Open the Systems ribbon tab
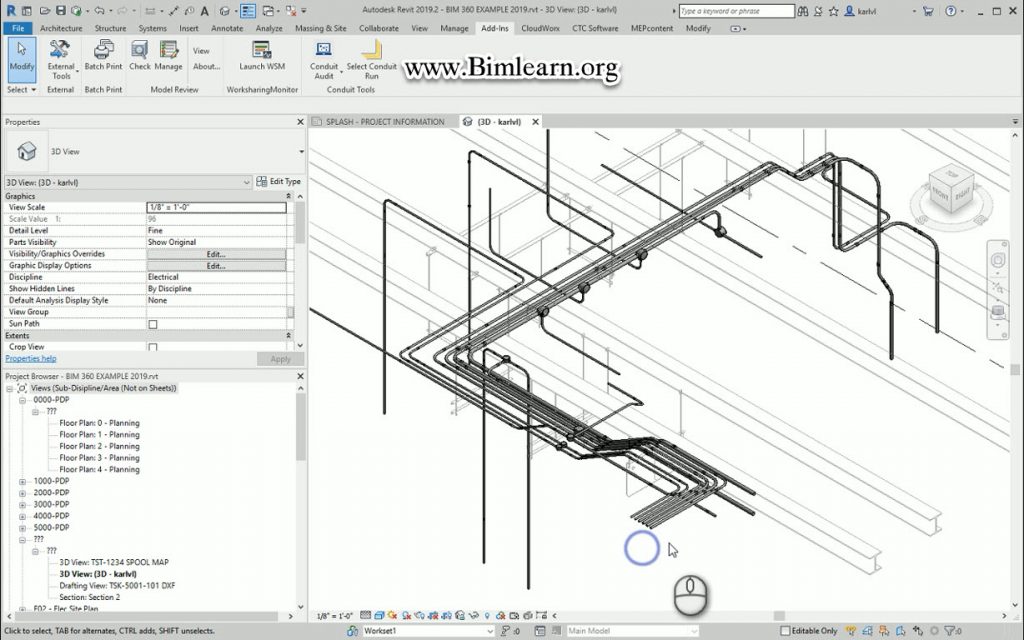The image size is (1024, 640). tap(152, 28)
